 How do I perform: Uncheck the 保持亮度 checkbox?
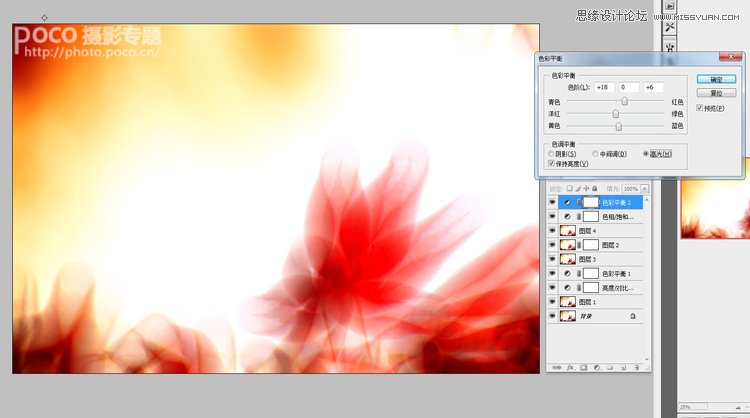552,163
